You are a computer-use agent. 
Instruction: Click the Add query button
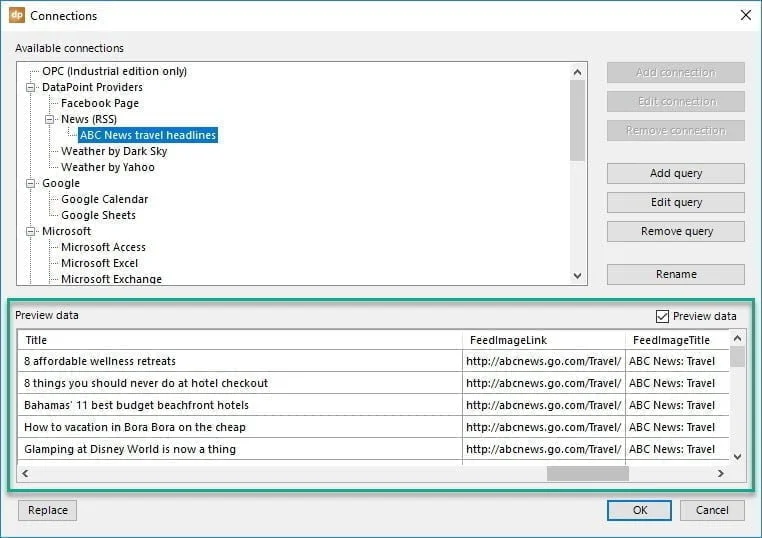coord(675,174)
